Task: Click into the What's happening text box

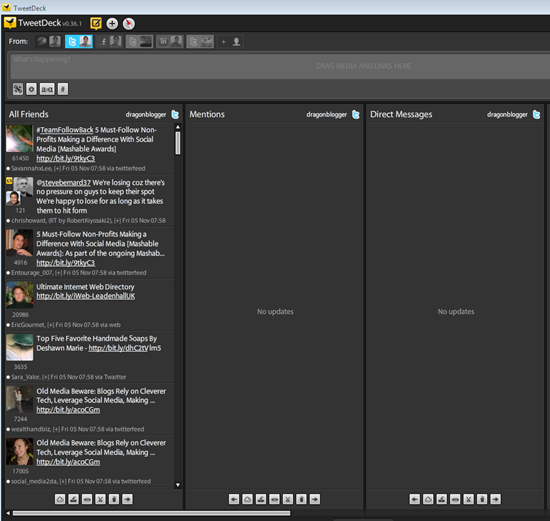Action: click(x=280, y=66)
